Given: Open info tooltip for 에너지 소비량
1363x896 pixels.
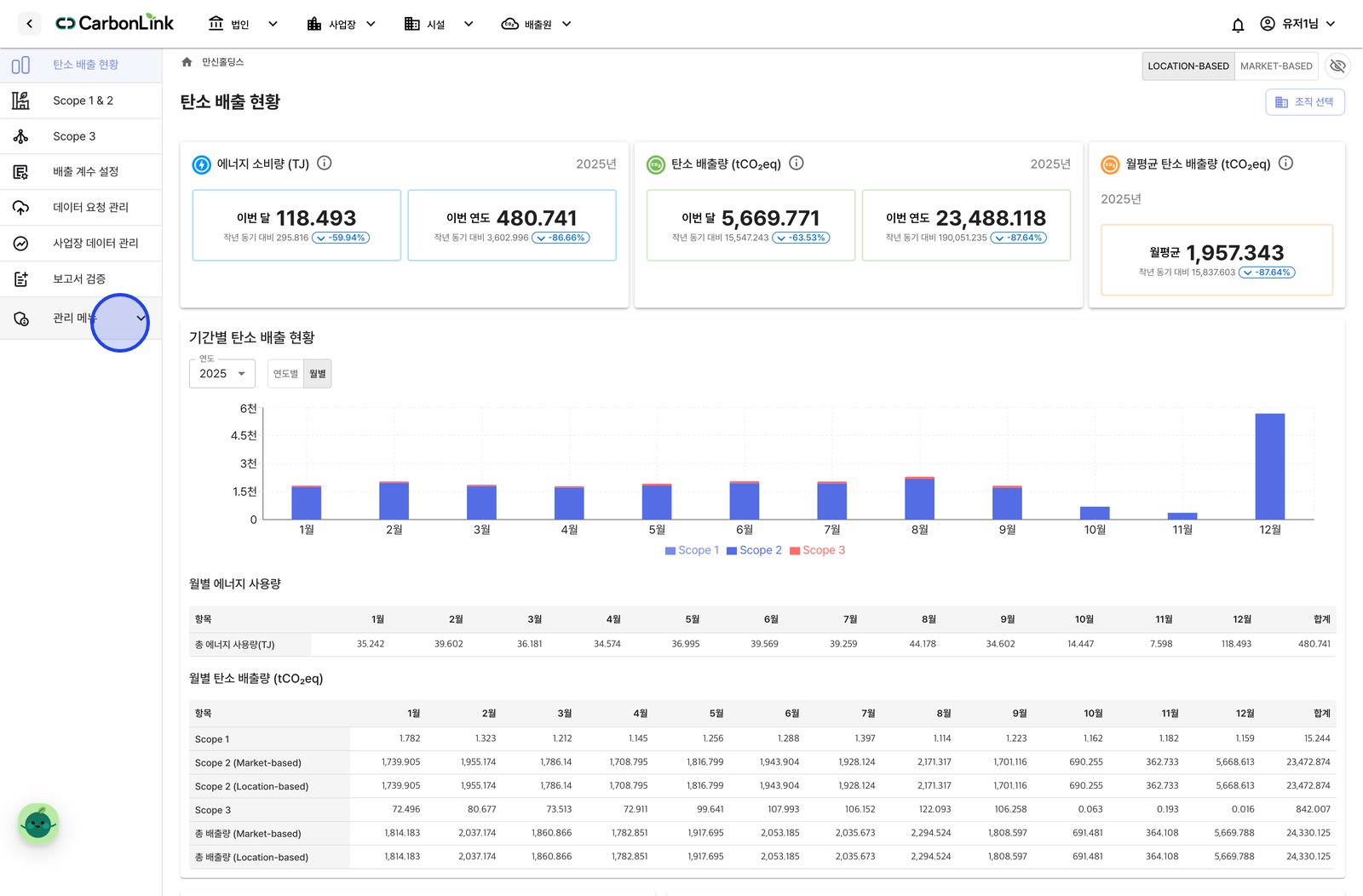Looking at the screenshot, I should [x=325, y=163].
